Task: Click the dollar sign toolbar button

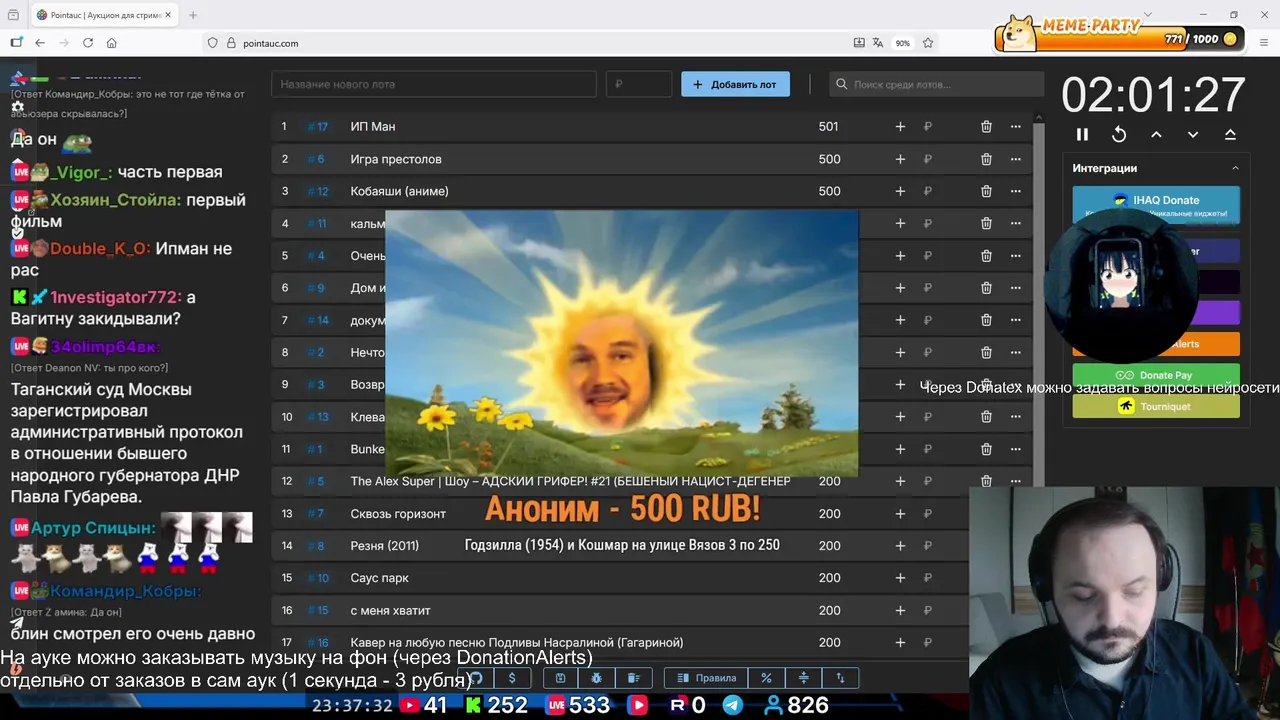Action: (512, 678)
